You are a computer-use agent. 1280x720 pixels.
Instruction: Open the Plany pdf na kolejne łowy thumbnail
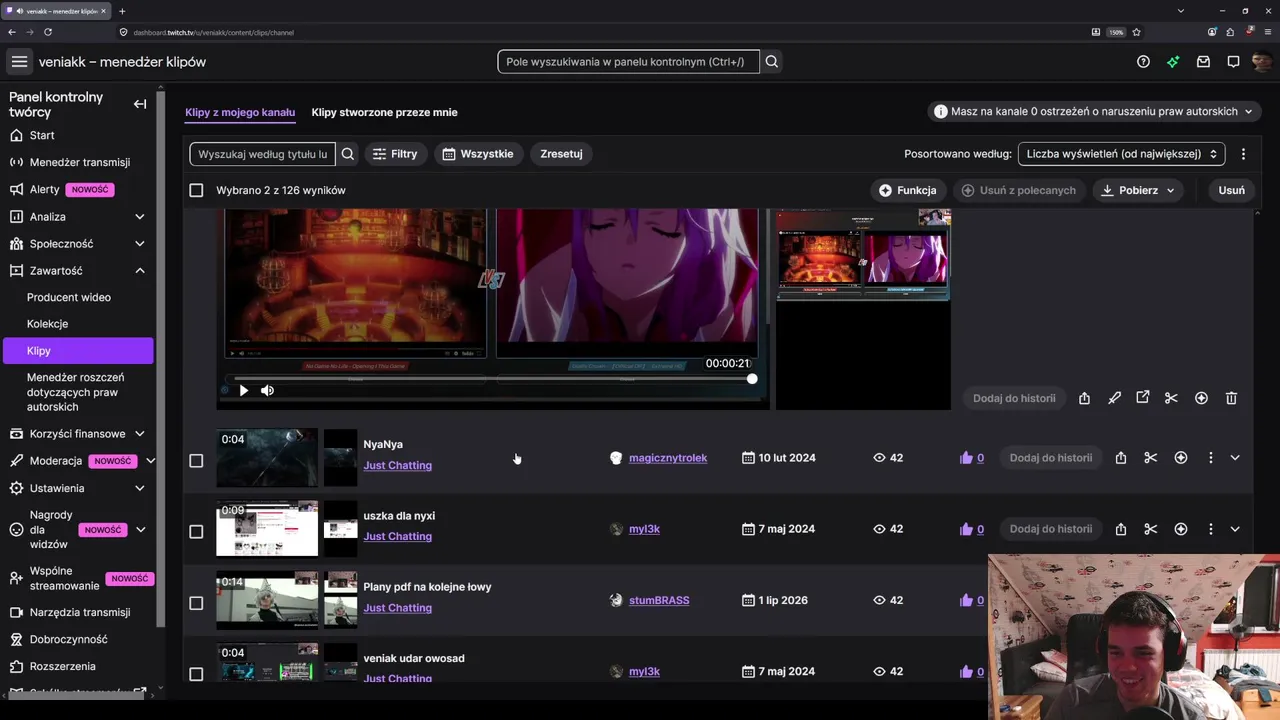(x=267, y=599)
